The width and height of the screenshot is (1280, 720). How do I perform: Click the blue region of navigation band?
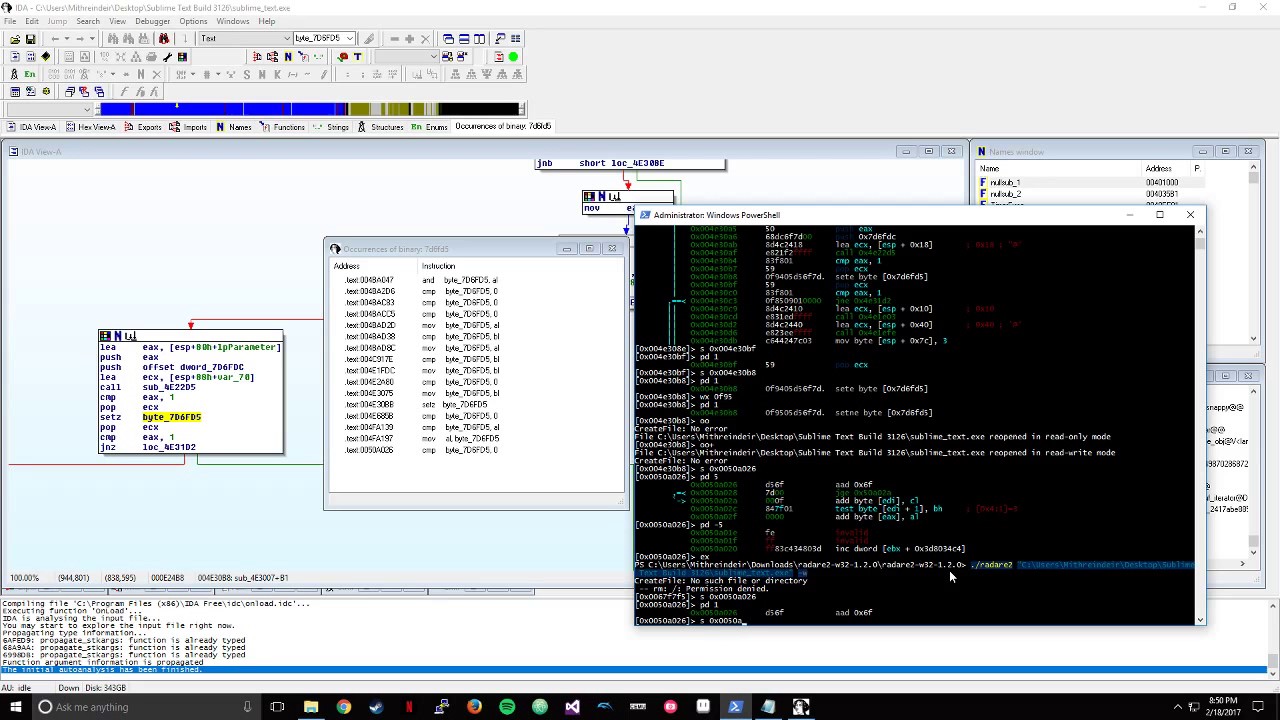click(x=220, y=109)
